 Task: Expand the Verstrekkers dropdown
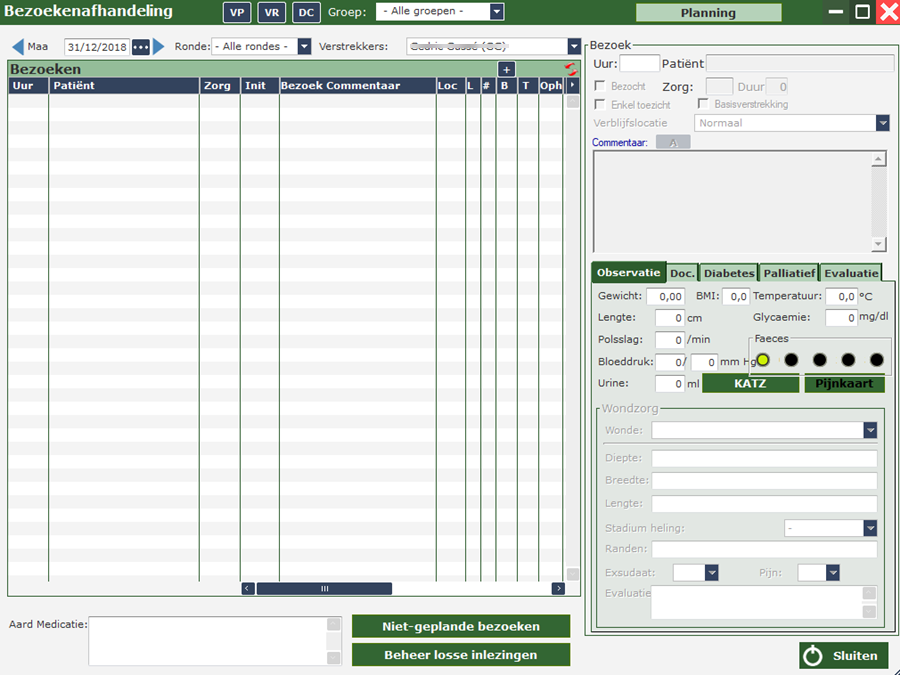[x=574, y=47]
